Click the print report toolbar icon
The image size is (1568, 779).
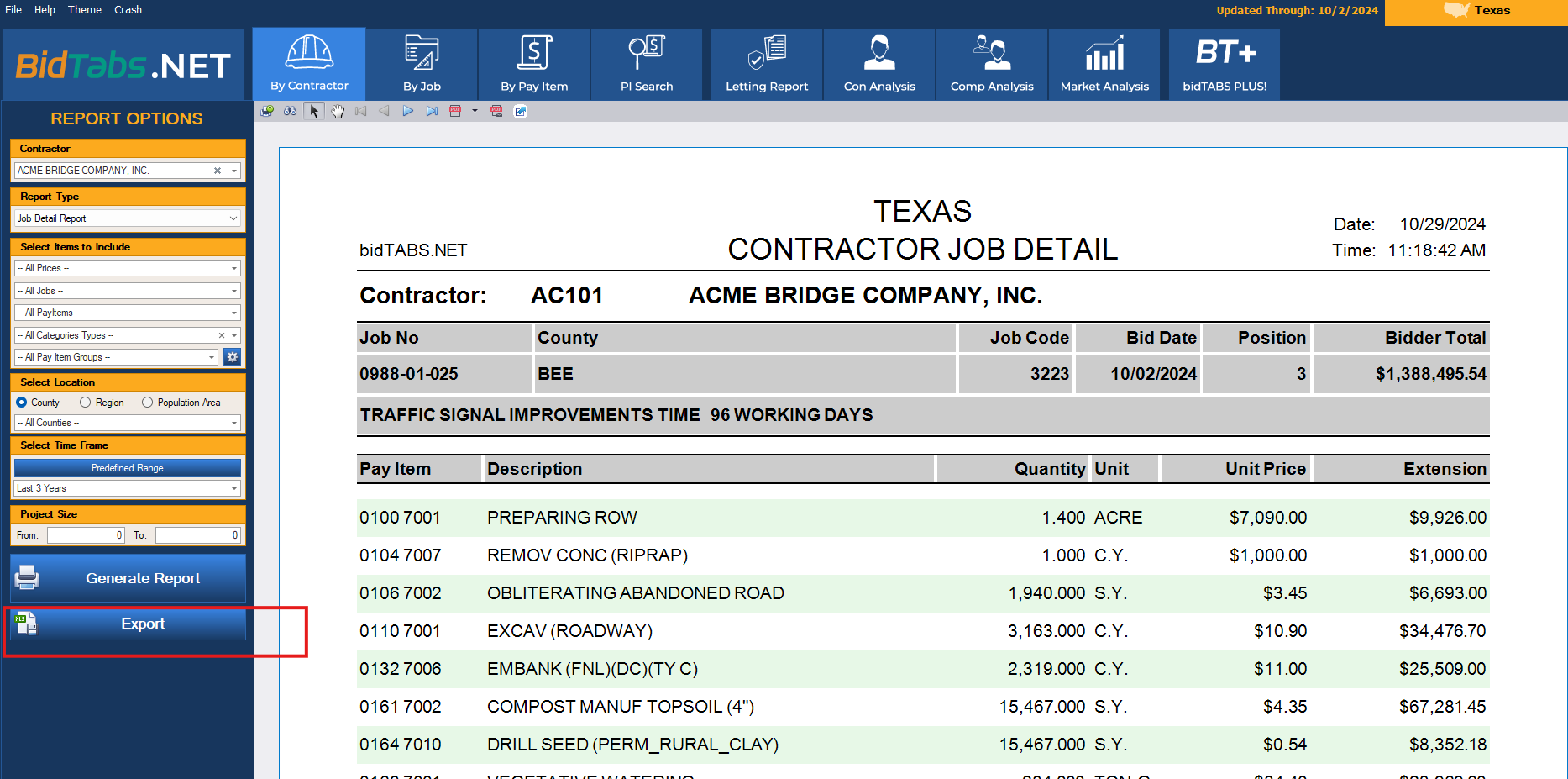click(267, 111)
